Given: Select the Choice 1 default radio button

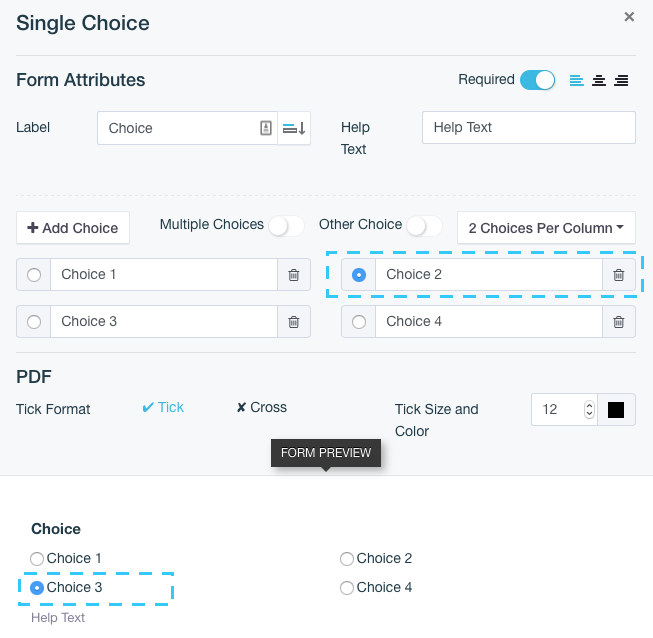Looking at the screenshot, I should point(34,275).
